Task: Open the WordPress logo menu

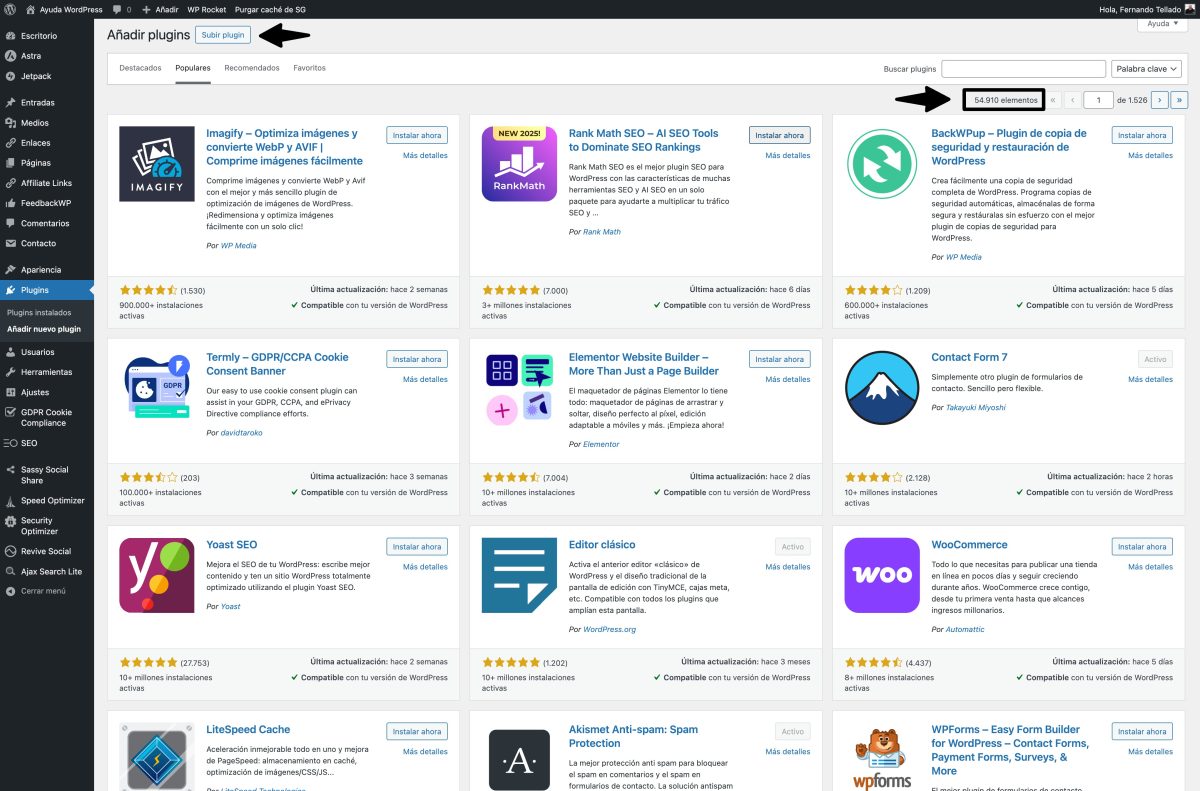Action: pyautogui.click(x=10, y=9)
